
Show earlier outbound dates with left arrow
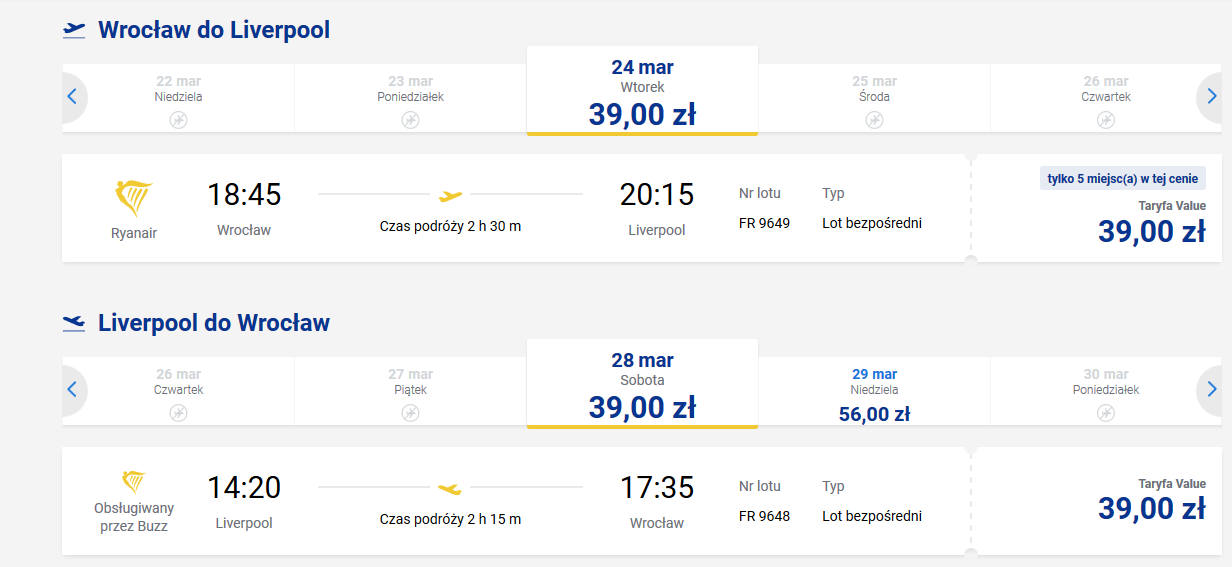point(72,97)
